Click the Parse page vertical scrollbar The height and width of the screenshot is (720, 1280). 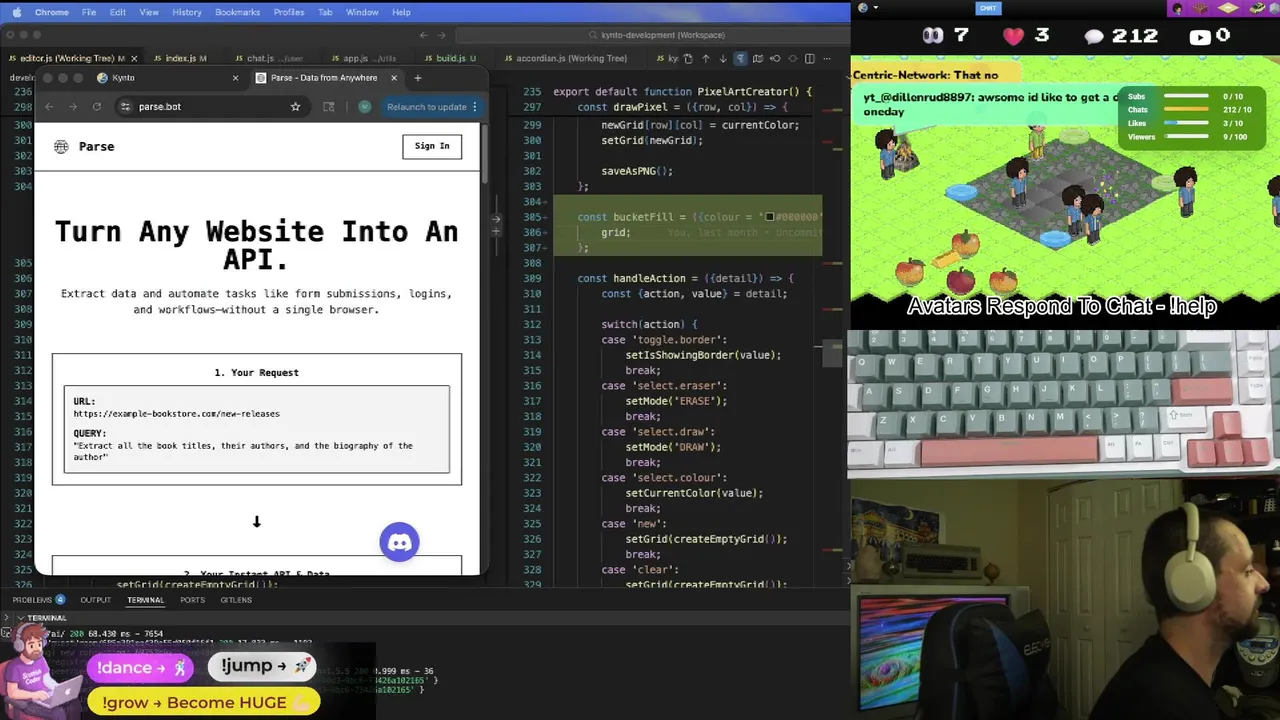coord(485,155)
